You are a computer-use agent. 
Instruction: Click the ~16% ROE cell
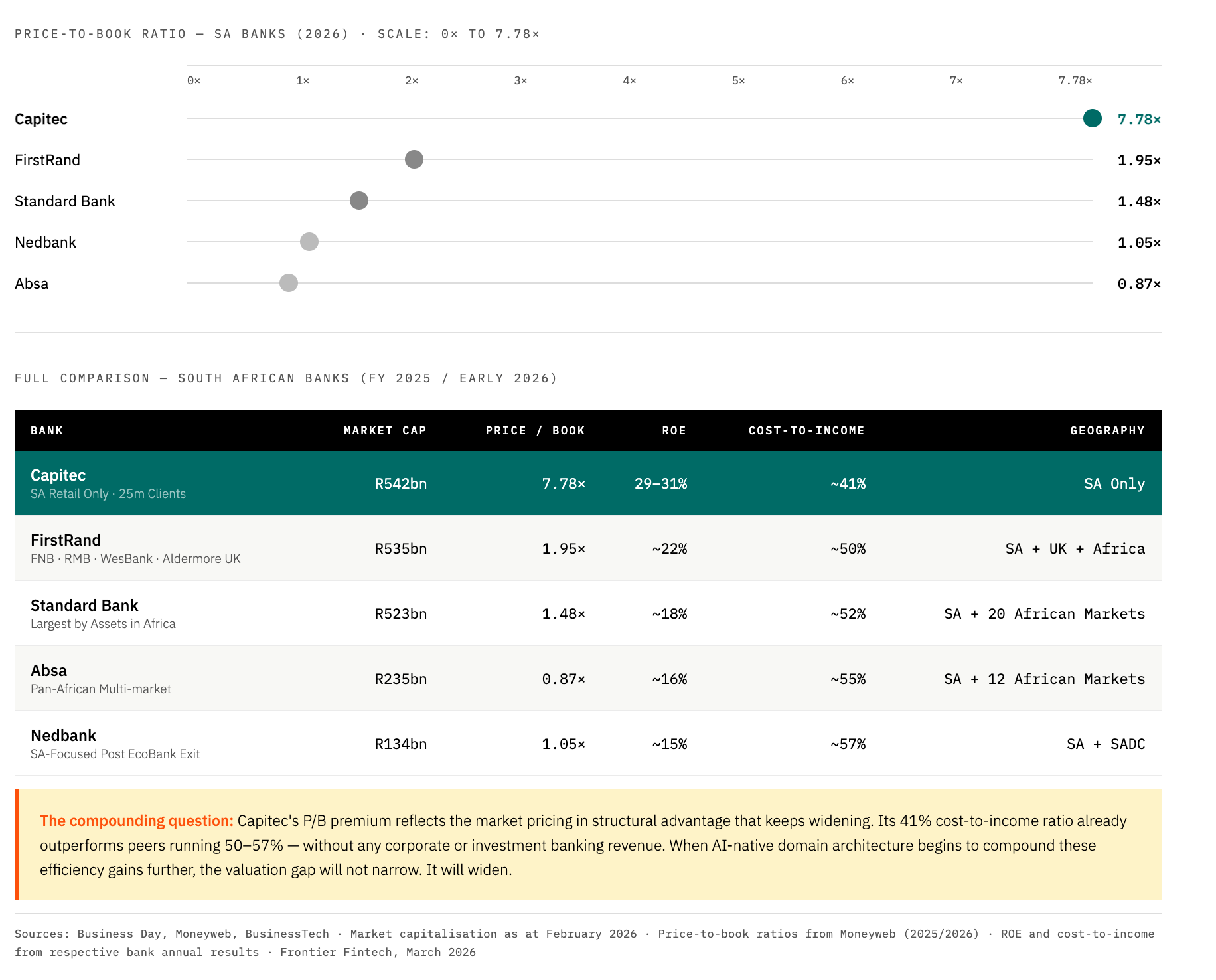click(669, 679)
